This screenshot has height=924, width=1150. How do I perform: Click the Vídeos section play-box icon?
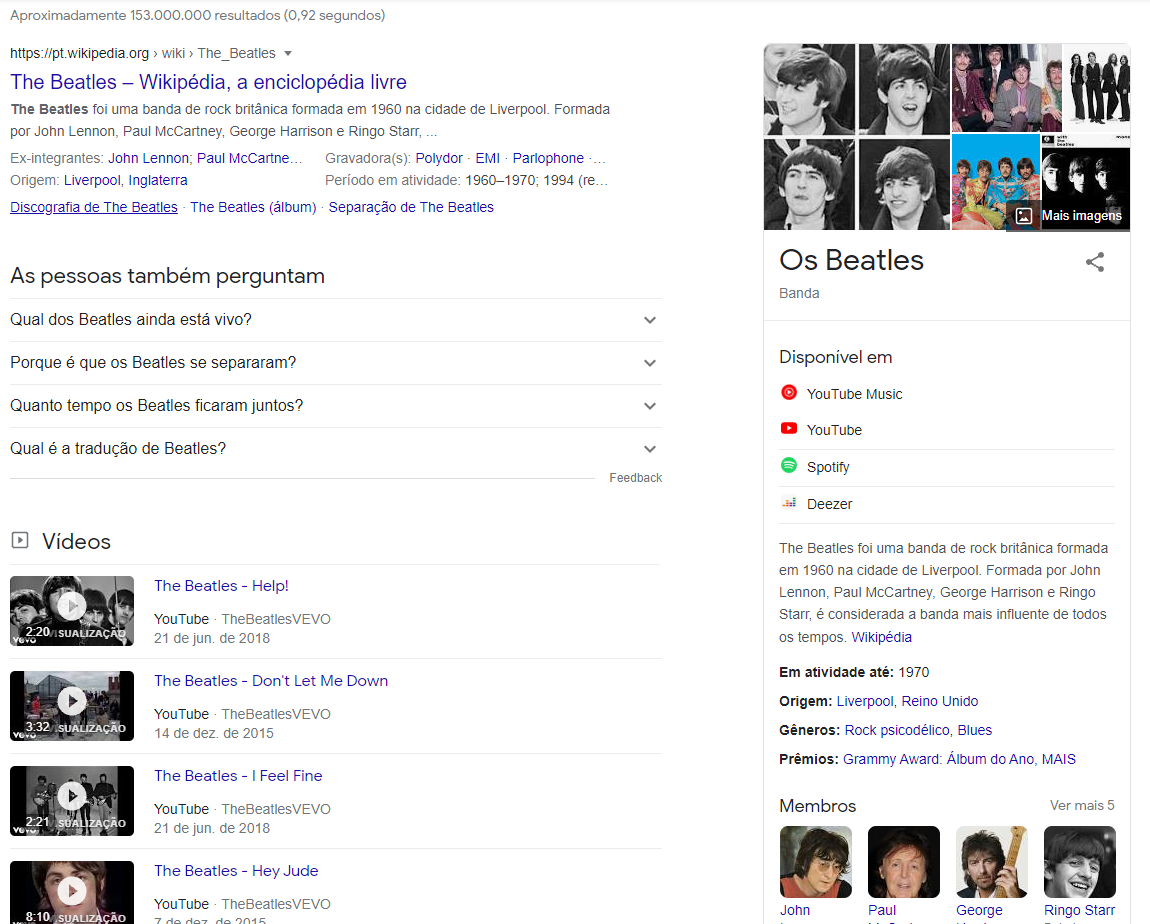click(x=20, y=540)
